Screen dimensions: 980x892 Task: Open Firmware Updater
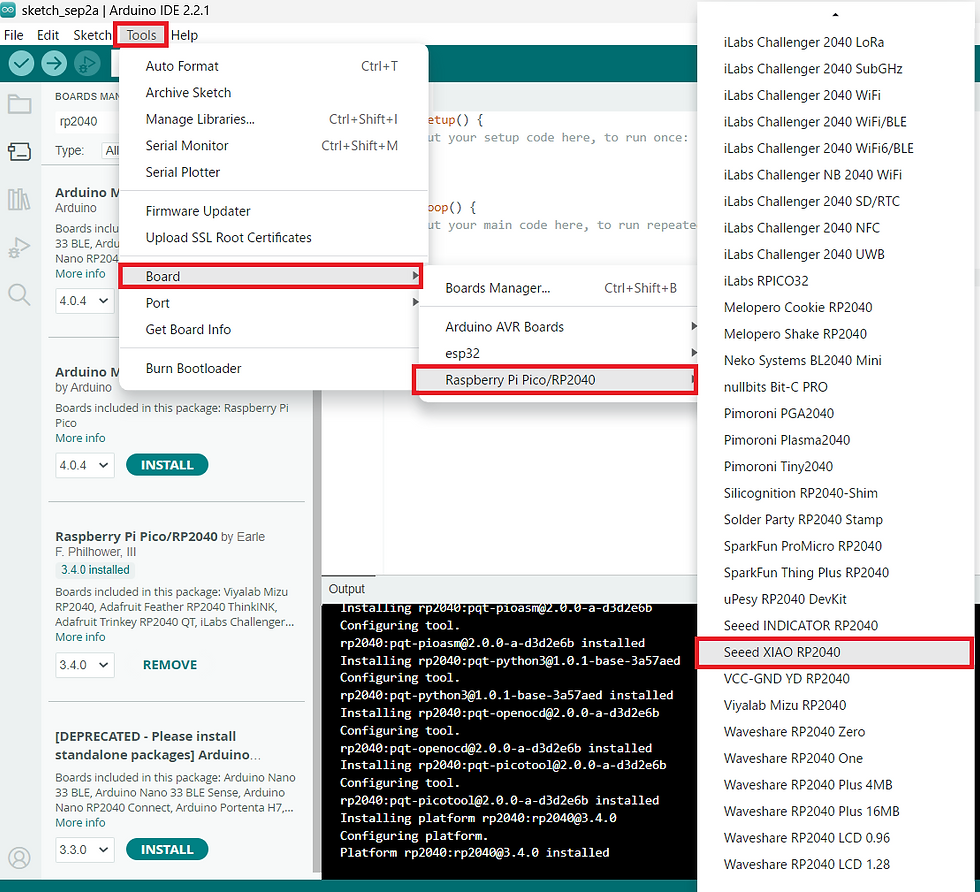click(x=273, y=211)
